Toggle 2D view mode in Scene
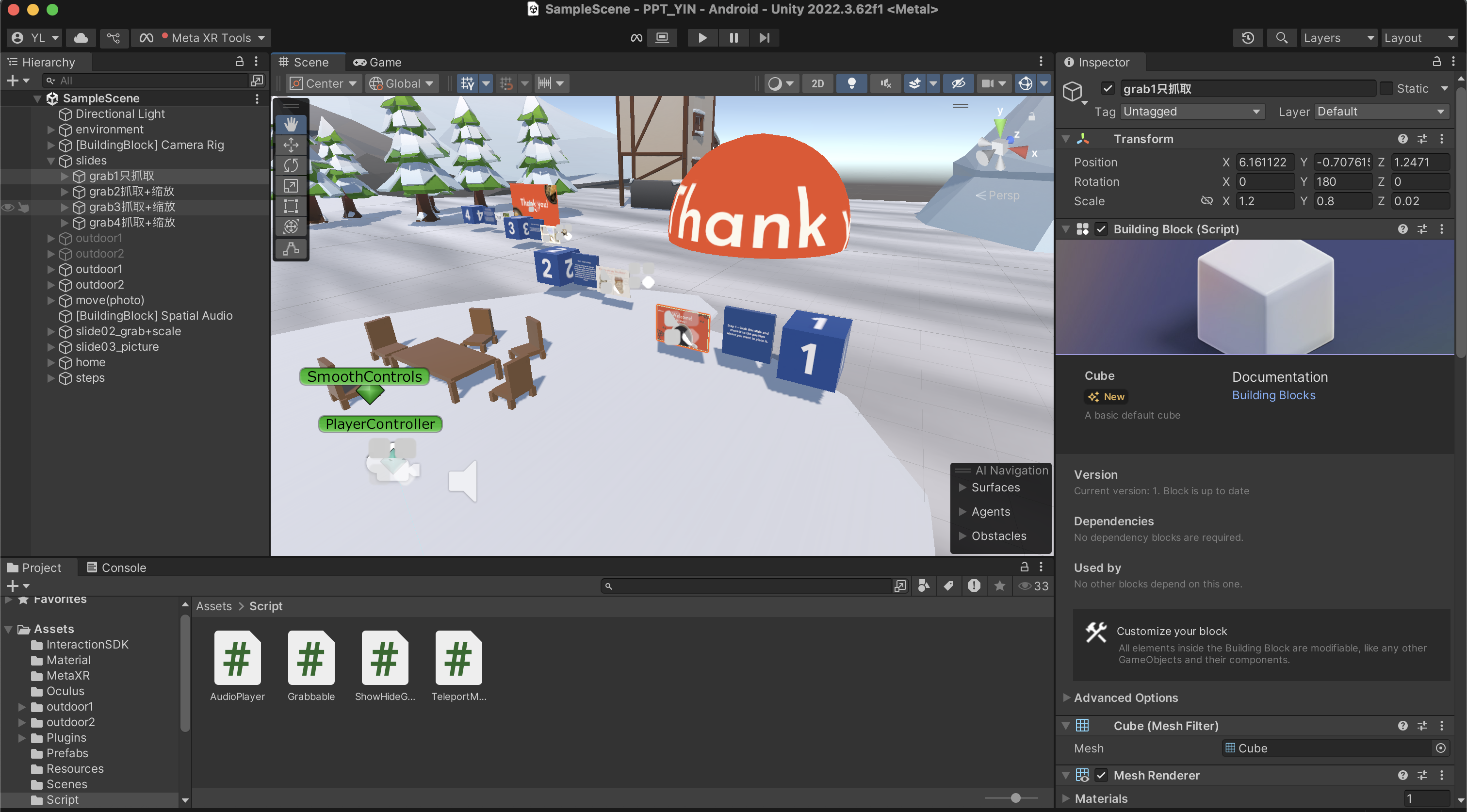The height and width of the screenshot is (812, 1467). (817, 84)
